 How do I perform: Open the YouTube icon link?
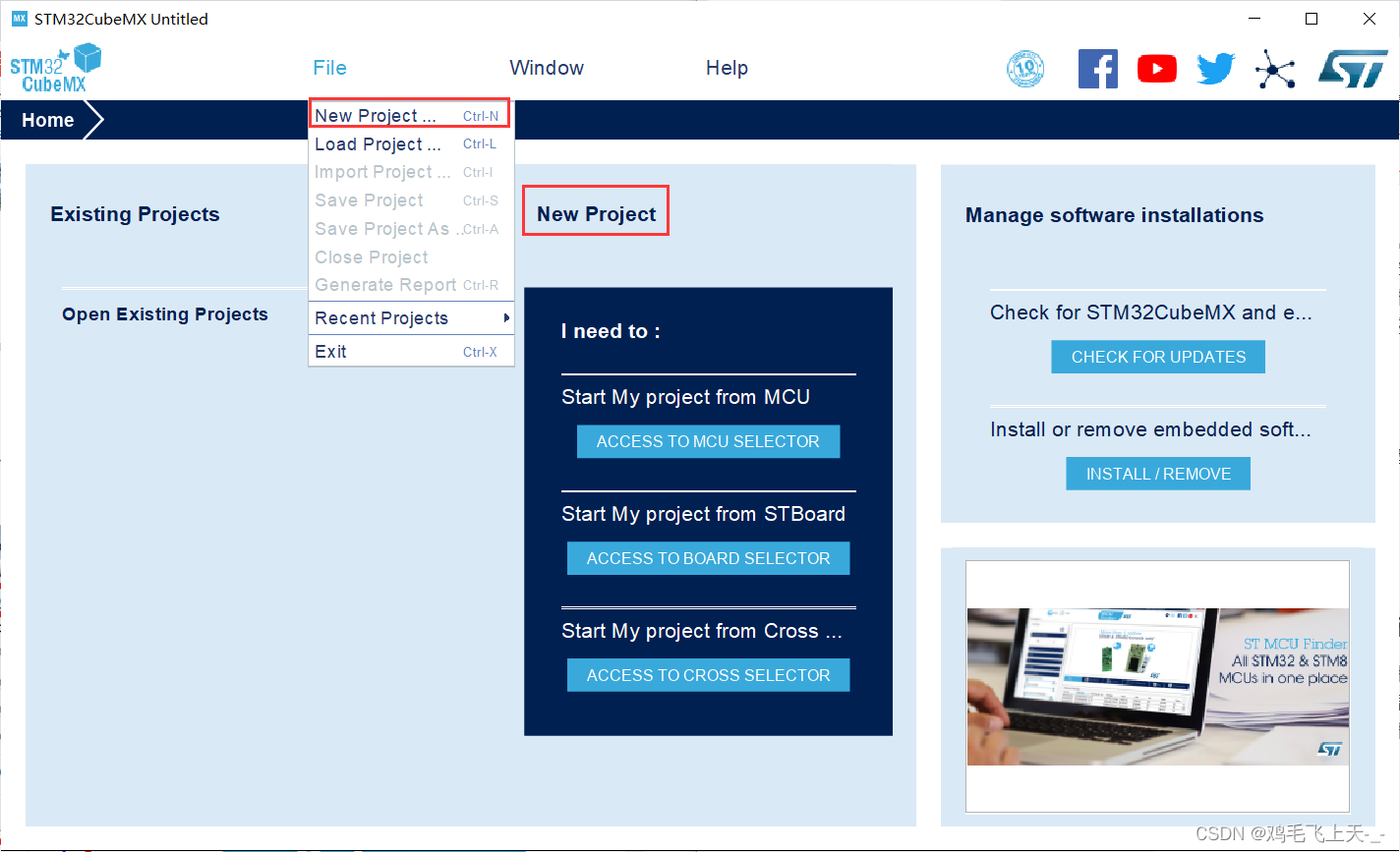[1157, 69]
